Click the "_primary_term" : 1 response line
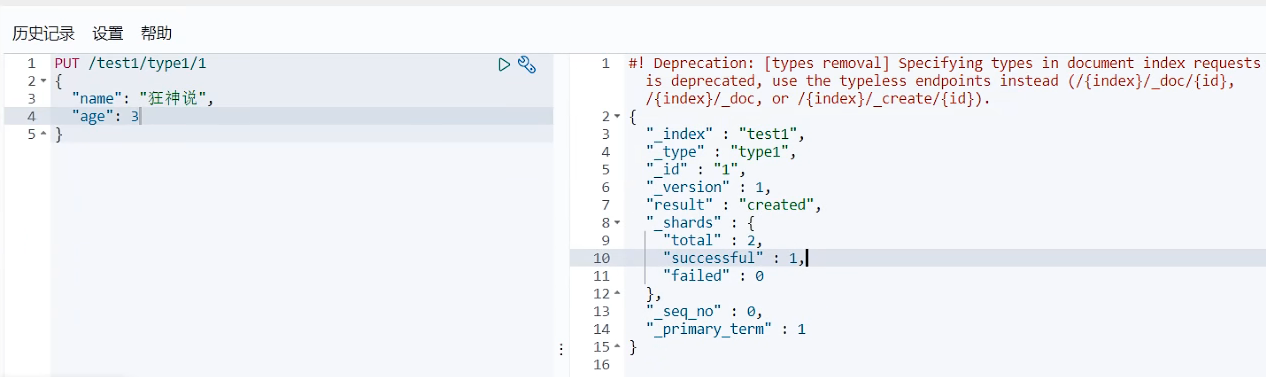 [725, 329]
